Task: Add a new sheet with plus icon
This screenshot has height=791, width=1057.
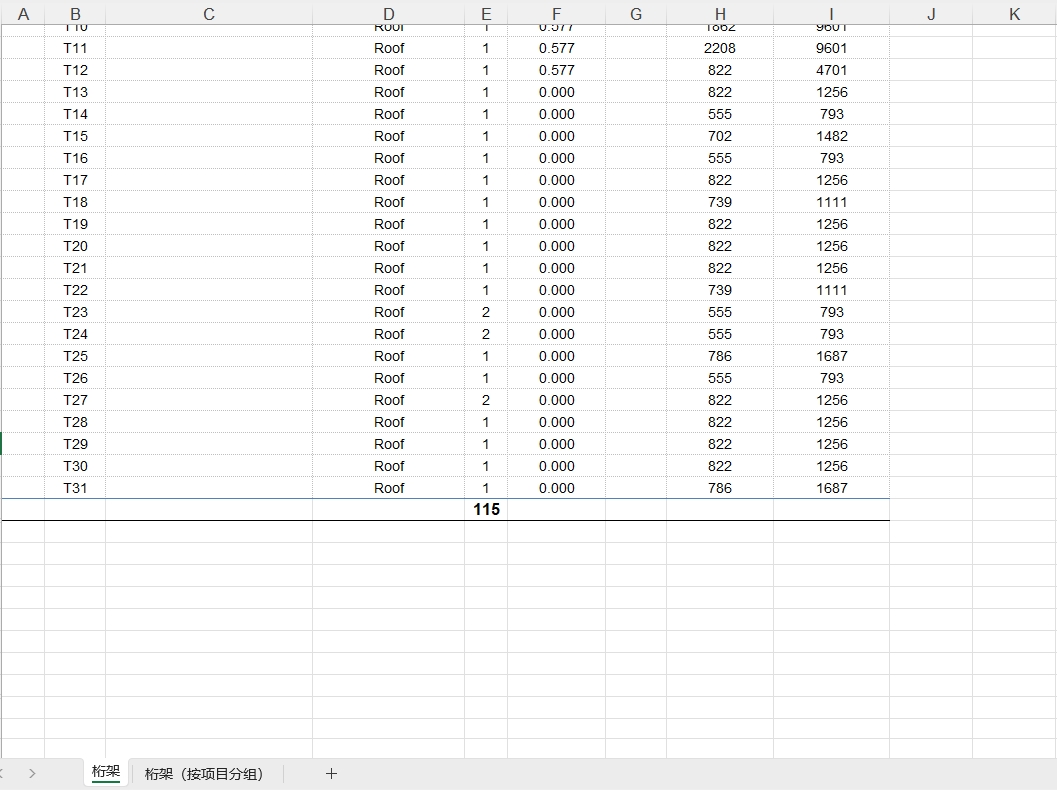Action: [x=331, y=773]
